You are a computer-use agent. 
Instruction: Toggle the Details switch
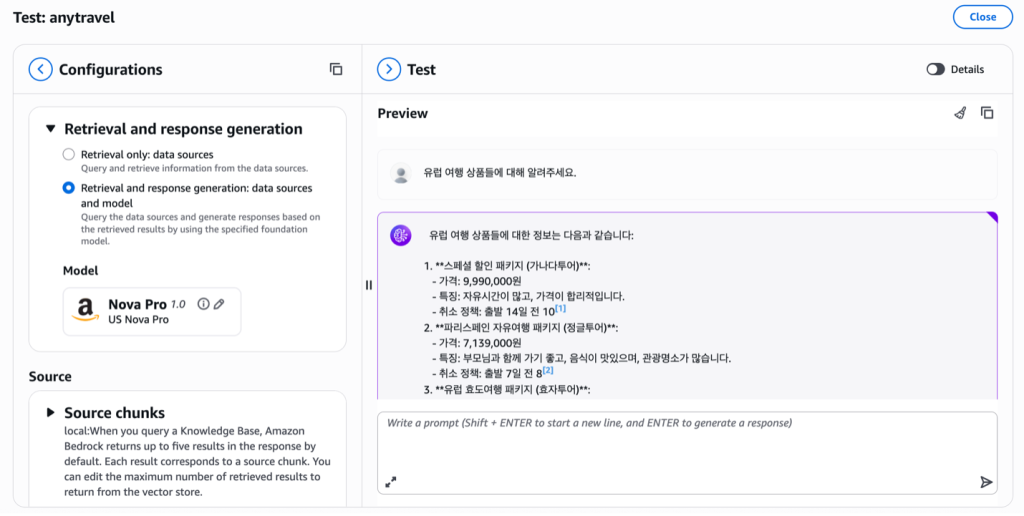tap(936, 69)
